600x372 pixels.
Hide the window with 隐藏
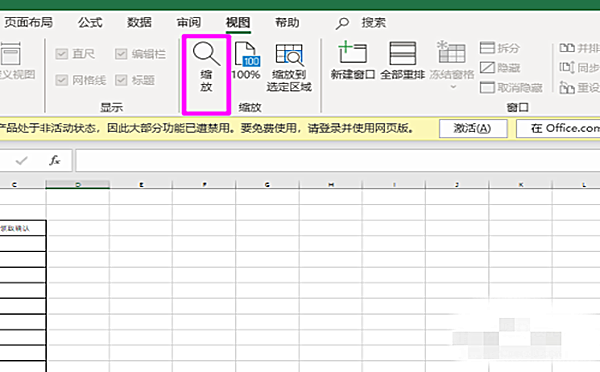tap(500, 68)
